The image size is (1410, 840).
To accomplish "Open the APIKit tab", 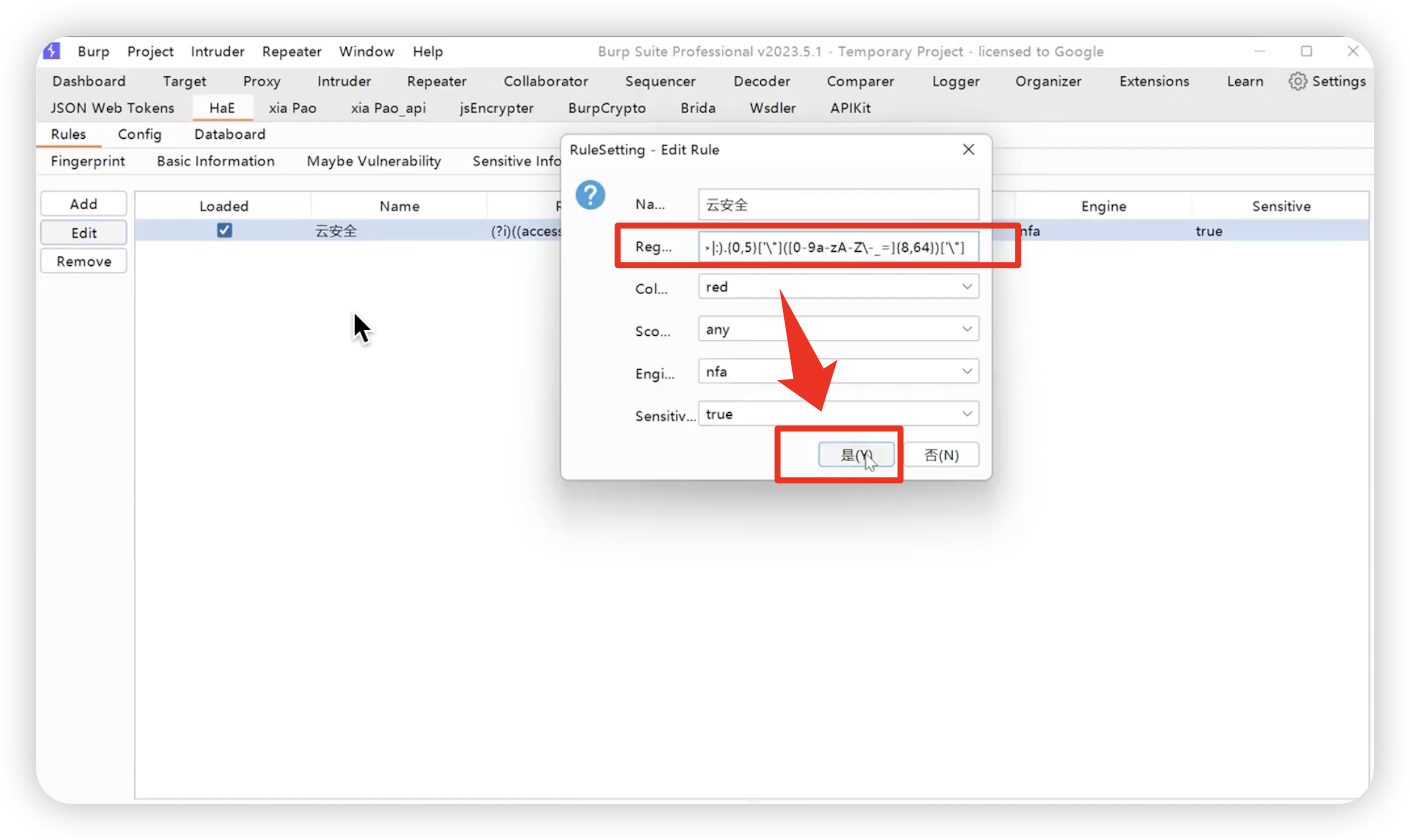I will coord(850,108).
